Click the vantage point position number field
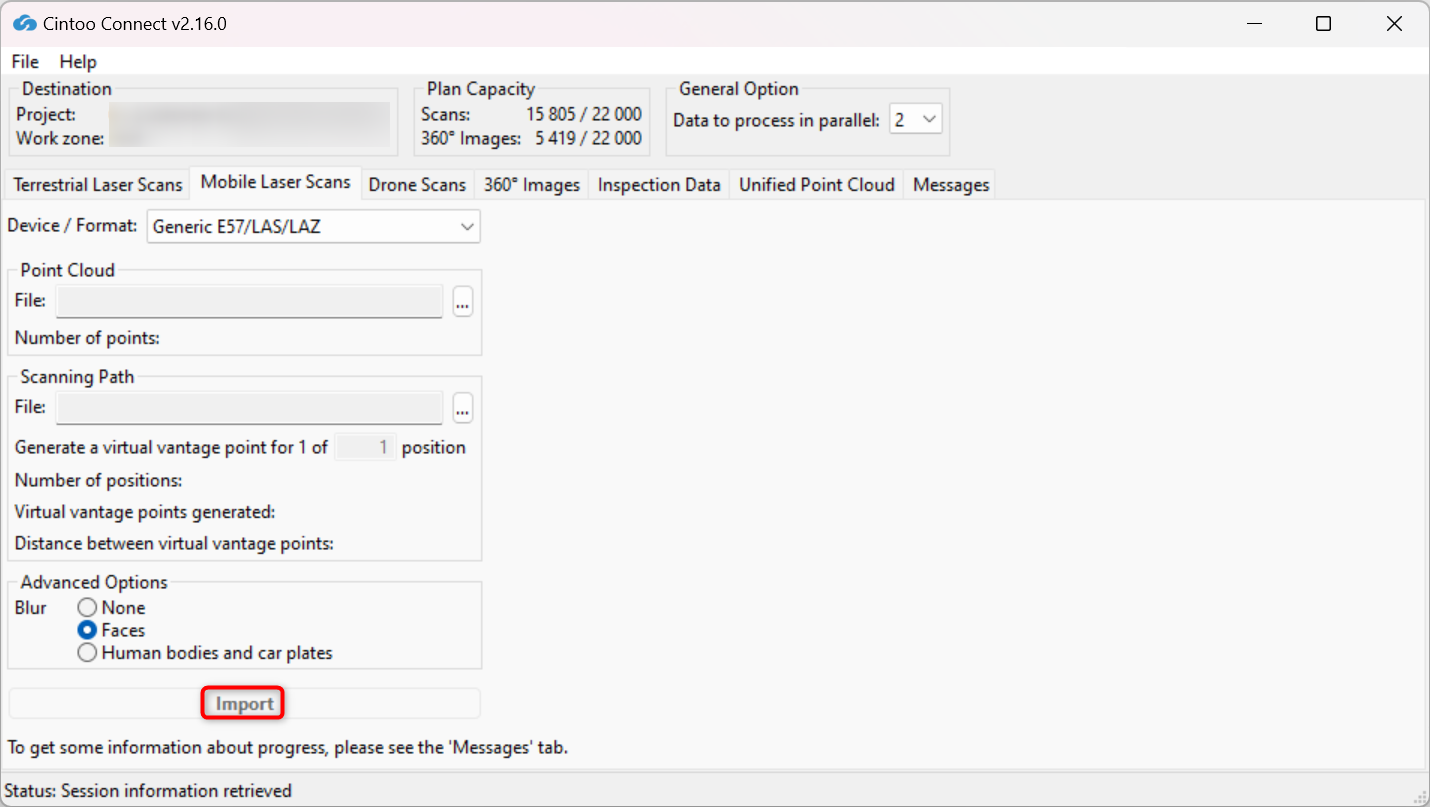 pyautogui.click(x=365, y=447)
